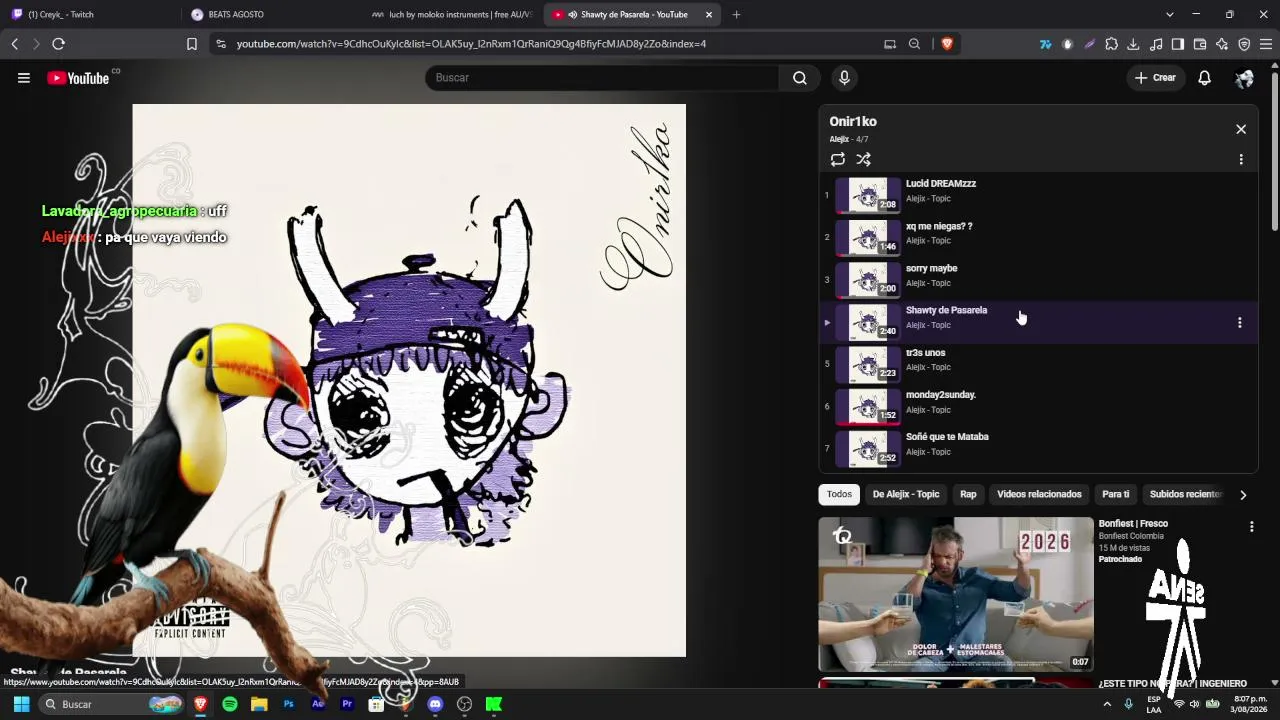Open the browser downloads icon

1133,44
